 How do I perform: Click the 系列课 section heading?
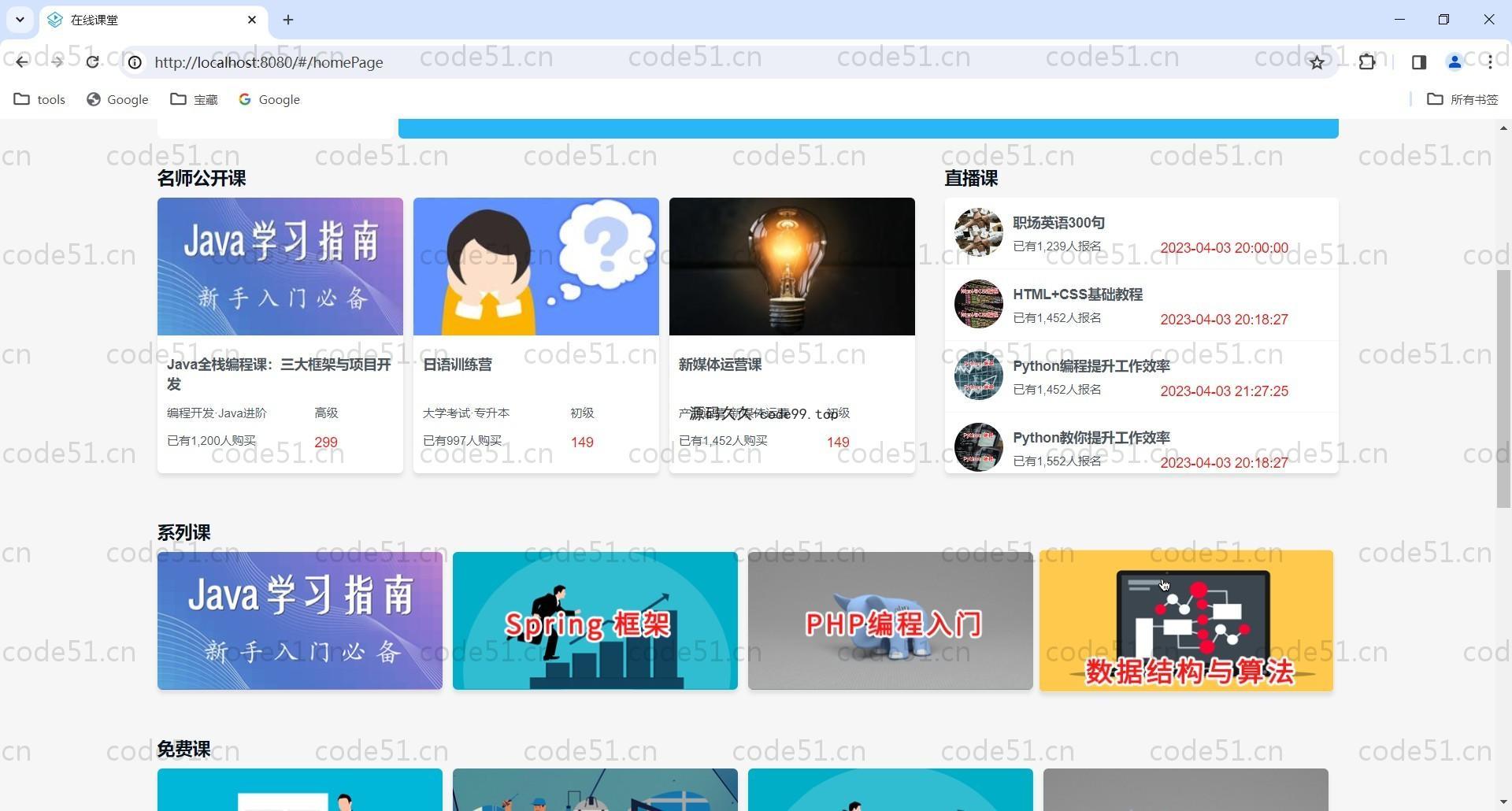184,533
